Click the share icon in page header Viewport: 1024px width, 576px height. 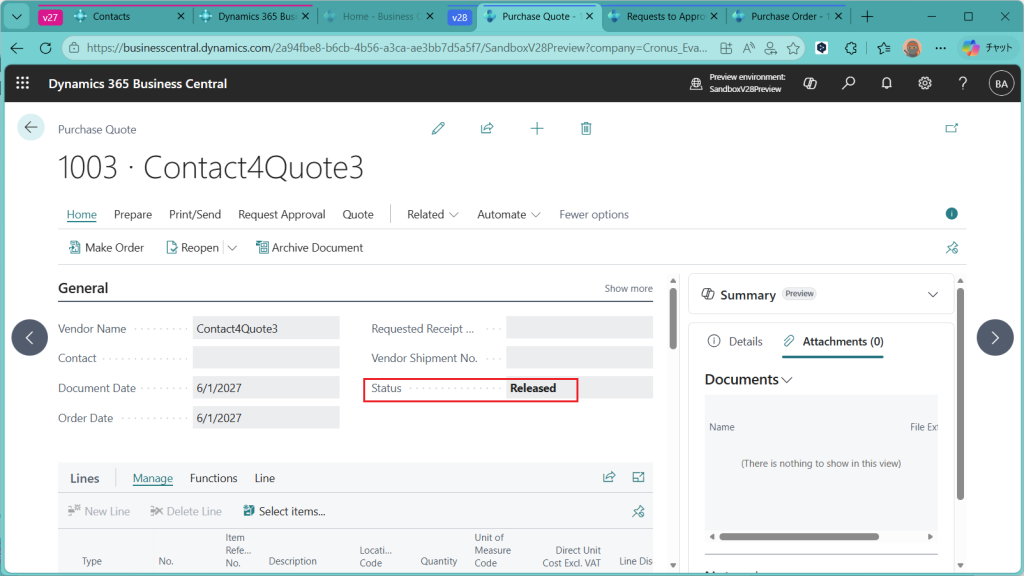click(487, 128)
